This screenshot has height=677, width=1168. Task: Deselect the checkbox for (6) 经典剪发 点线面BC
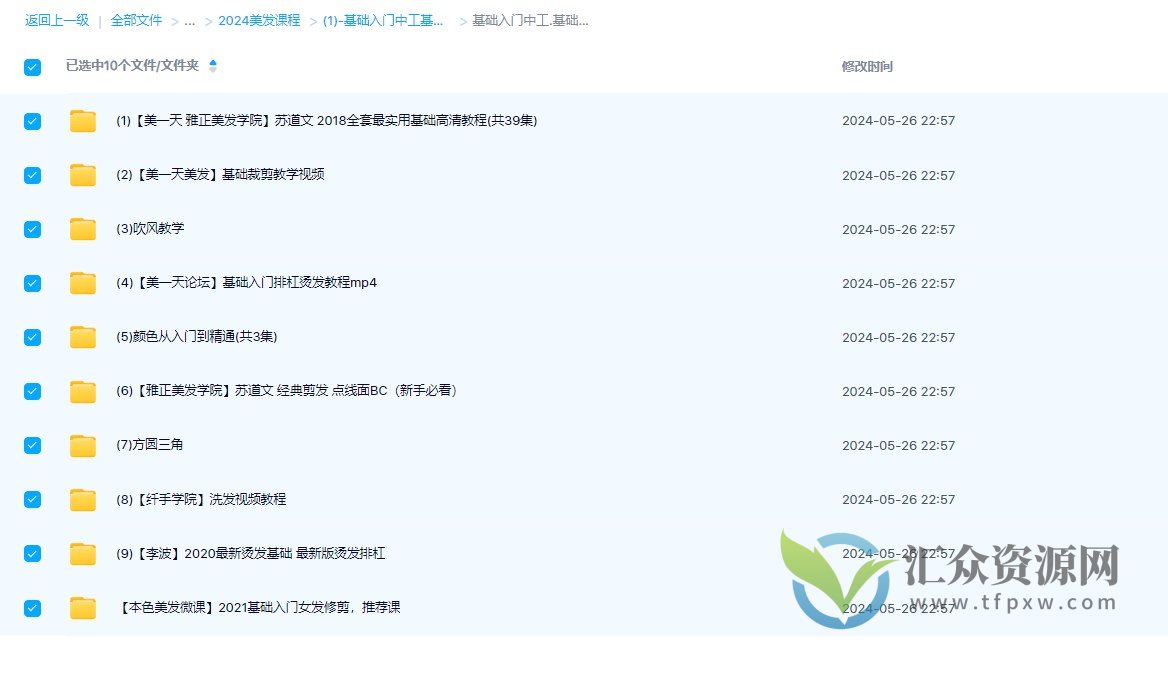[32, 391]
